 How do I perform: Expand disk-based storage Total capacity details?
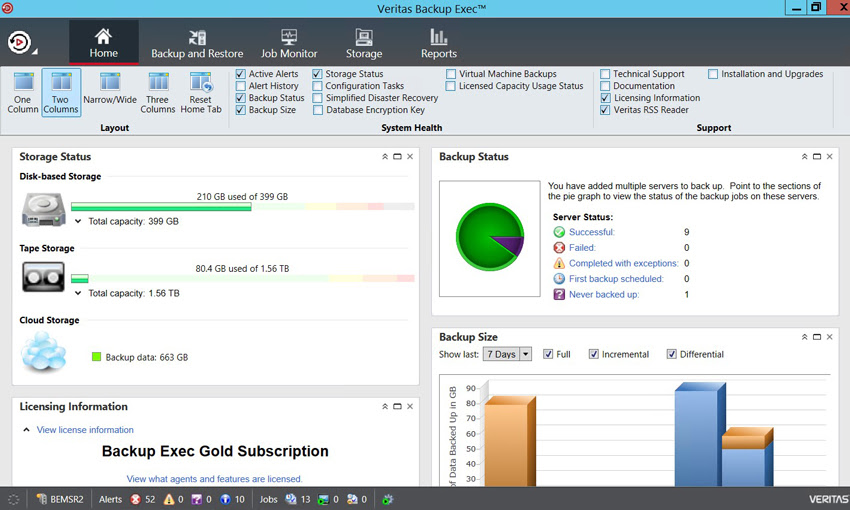(x=78, y=221)
